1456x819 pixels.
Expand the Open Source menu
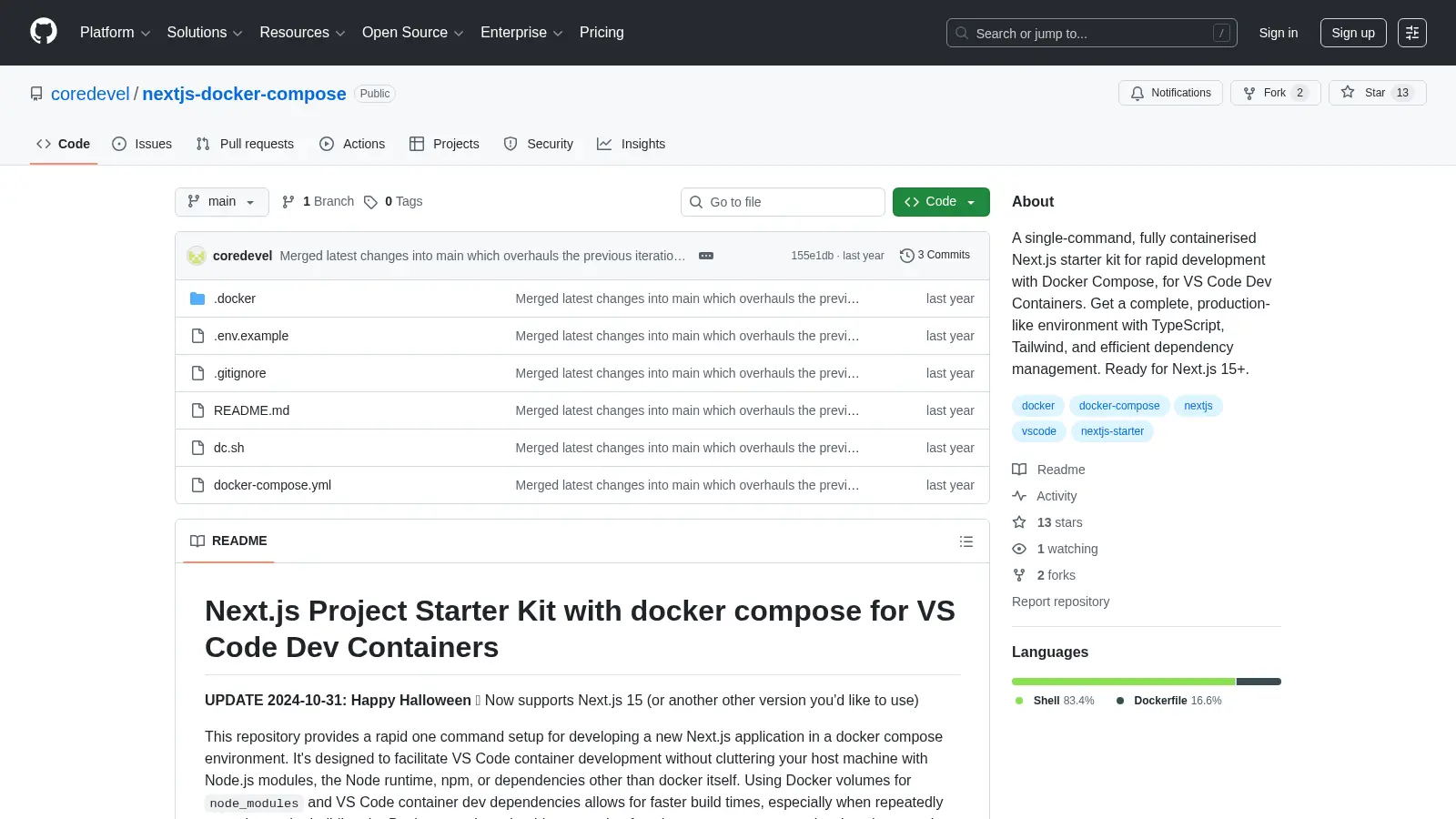tap(412, 33)
